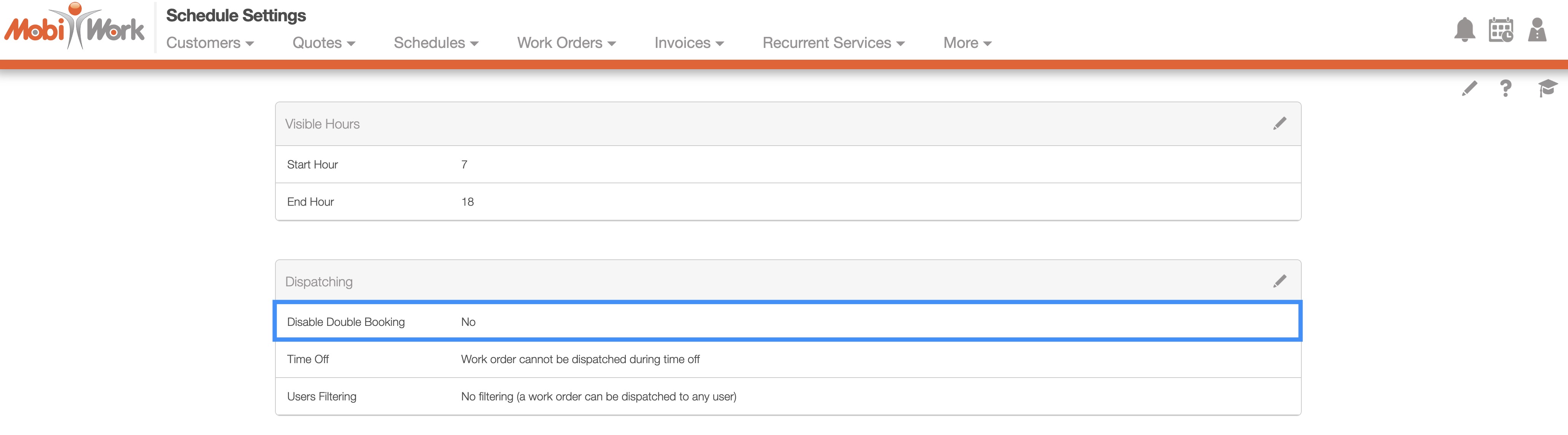Edit the Dispatching section
The image size is (1568, 435).
[x=1280, y=281]
